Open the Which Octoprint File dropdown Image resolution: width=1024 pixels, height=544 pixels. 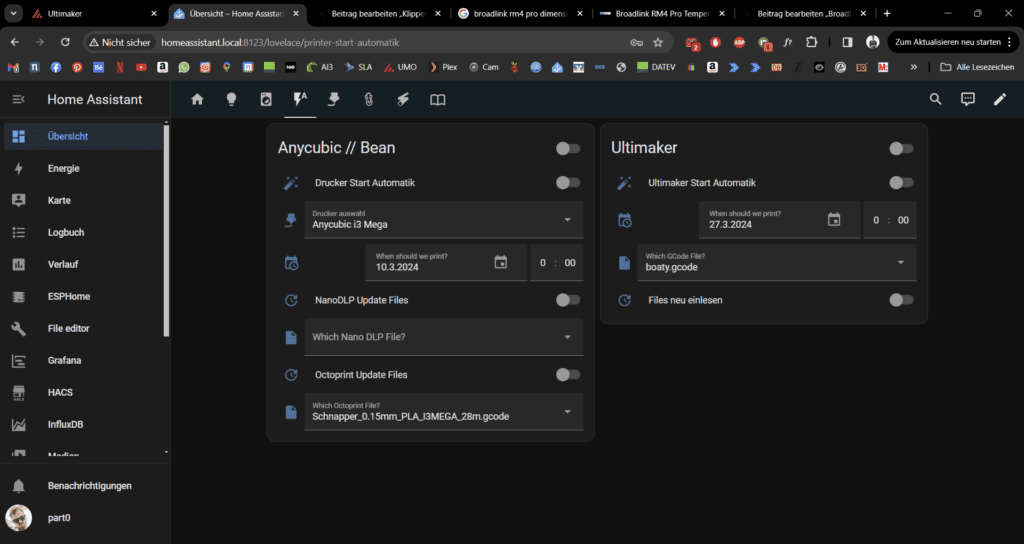(x=443, y=411)
